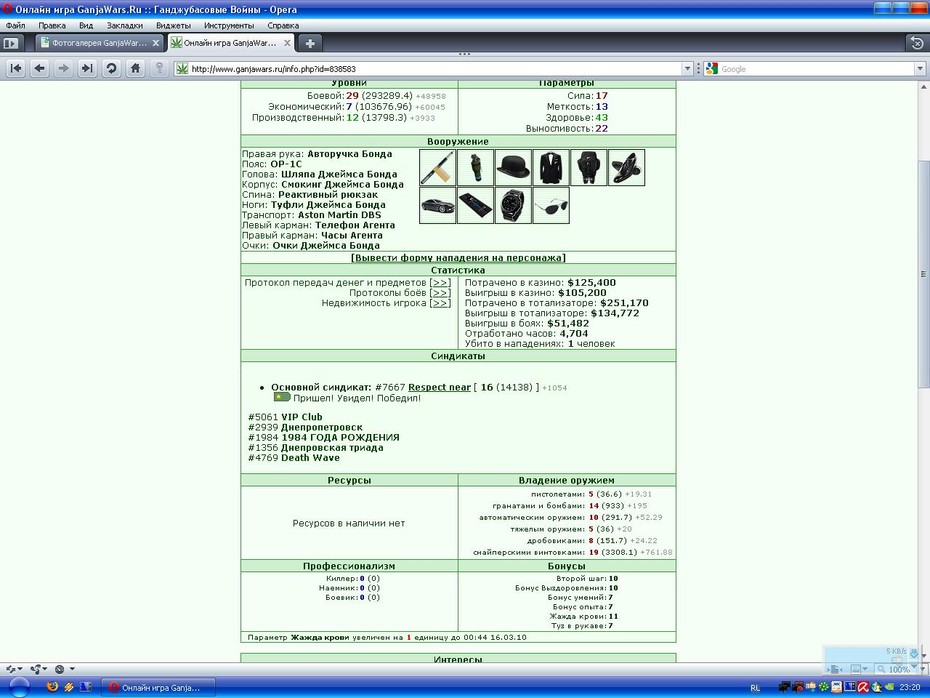Open the Файл menu
Viewport: 930px width, 698px height.
coord(15,26)
